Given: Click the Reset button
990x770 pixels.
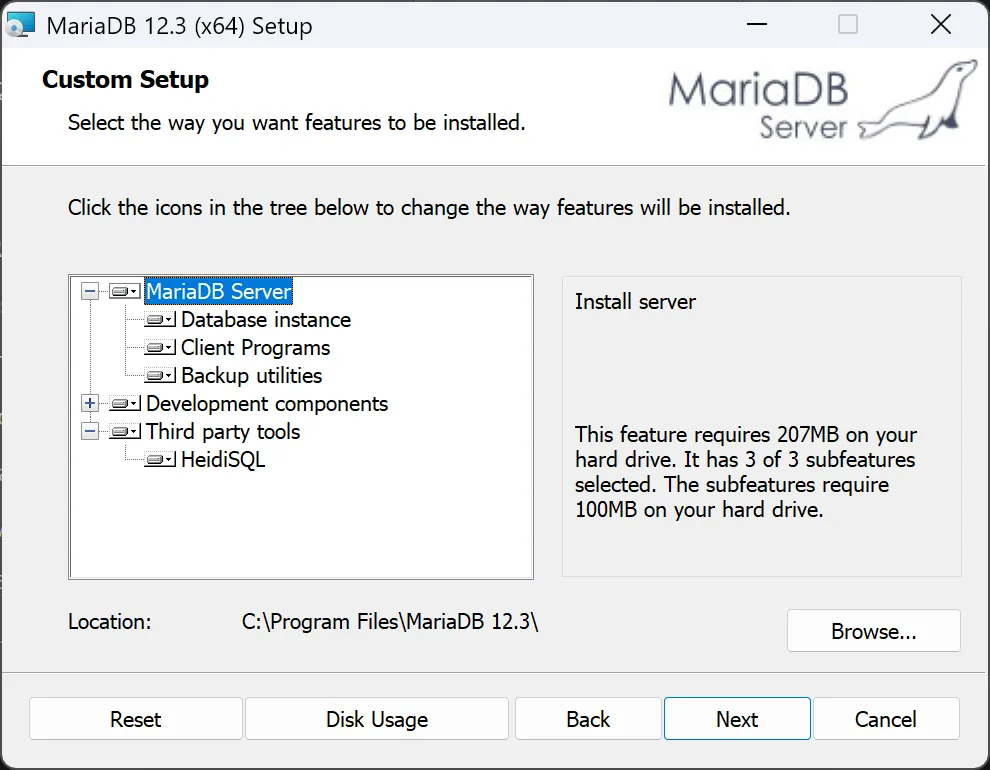Looking at the screenshot, I should [136, 719].
